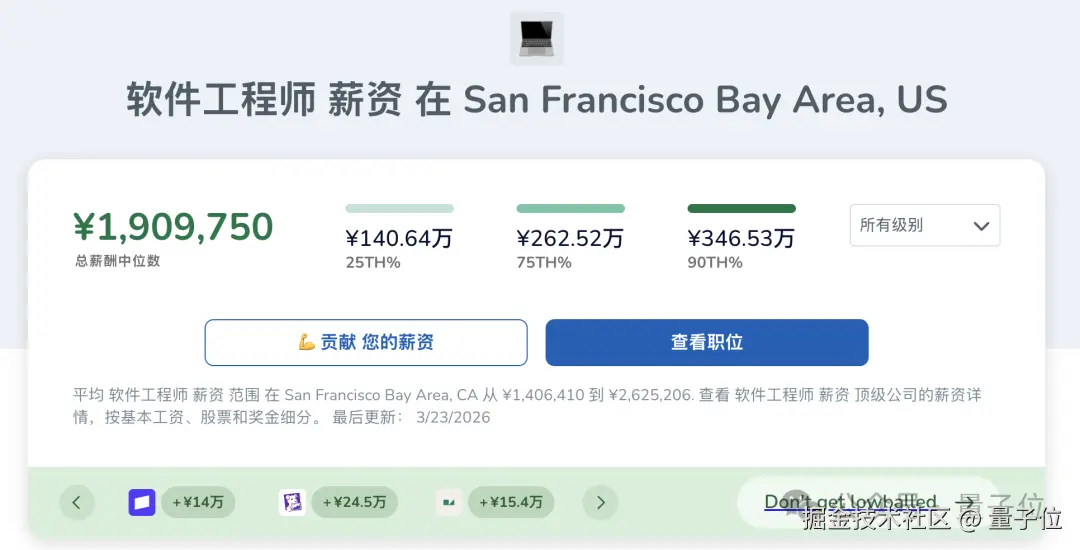Screen dimensions: 1080x550
Task: Click the company logo beside +¥15.4万
Action: [449, 502]
